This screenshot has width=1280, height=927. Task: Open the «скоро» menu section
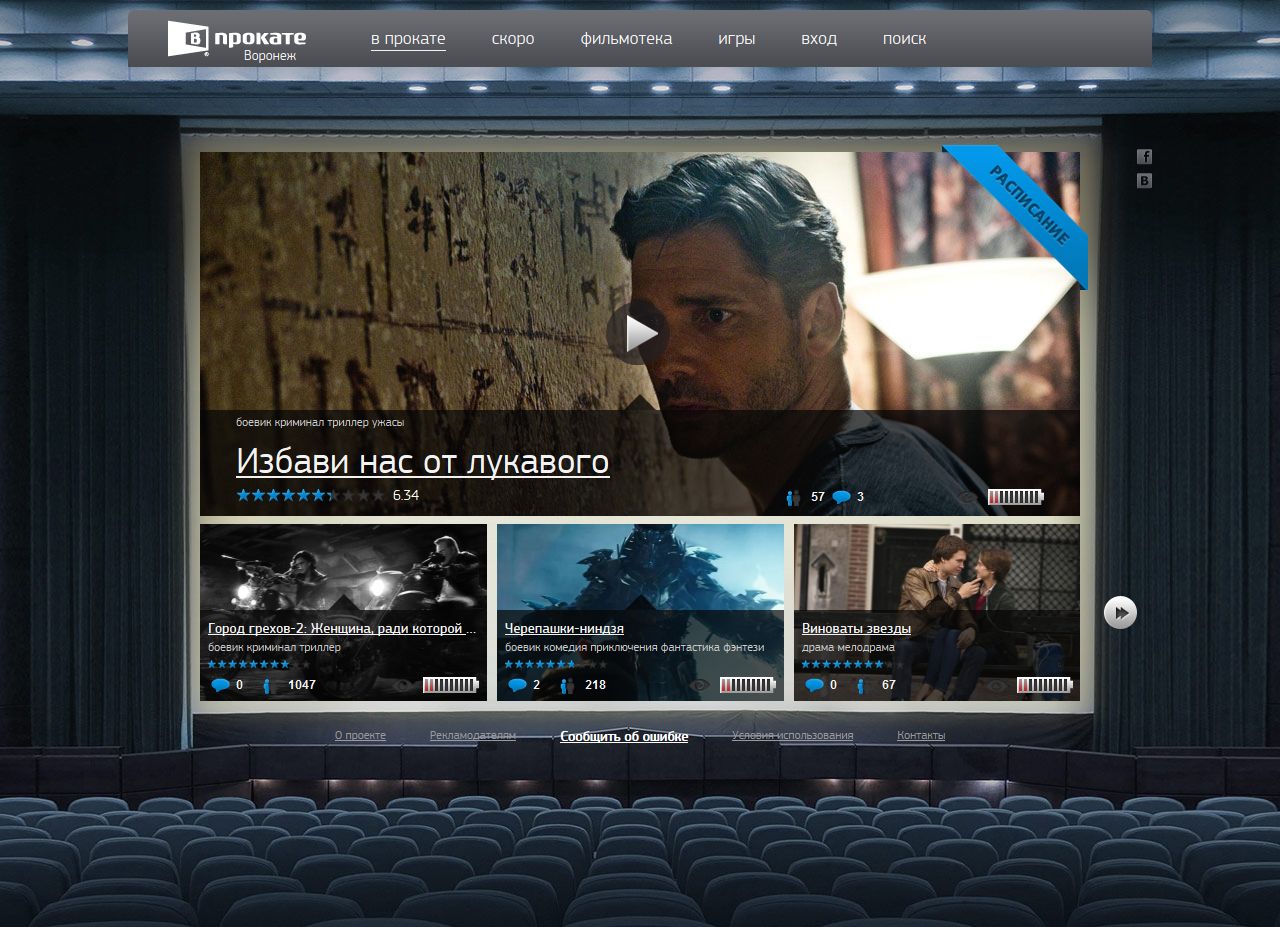click(513, 39)
